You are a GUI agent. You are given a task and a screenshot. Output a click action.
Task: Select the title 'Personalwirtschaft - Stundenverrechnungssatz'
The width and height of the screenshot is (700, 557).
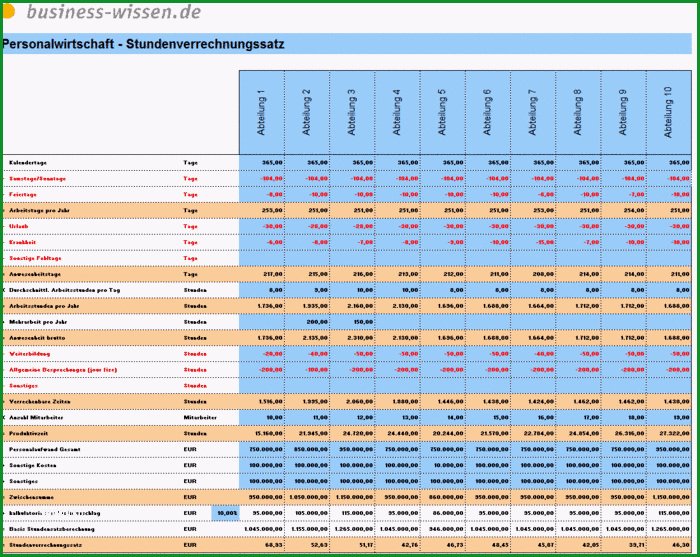143,44
